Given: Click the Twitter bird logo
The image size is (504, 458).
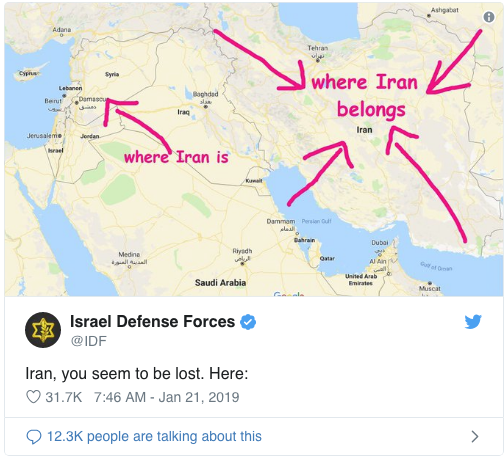Looking at the screenshot, I should 473,321.
